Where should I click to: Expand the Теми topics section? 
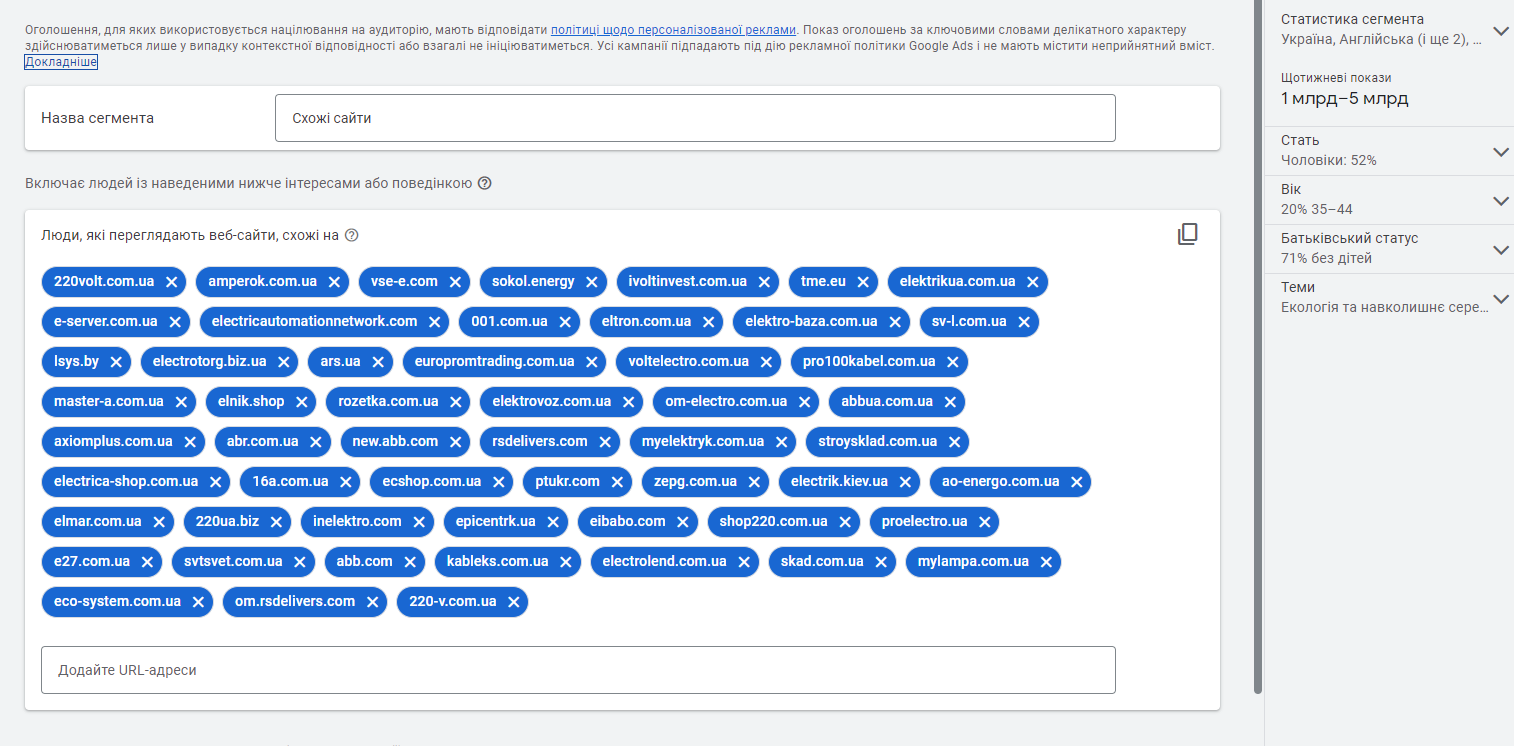1500,298
